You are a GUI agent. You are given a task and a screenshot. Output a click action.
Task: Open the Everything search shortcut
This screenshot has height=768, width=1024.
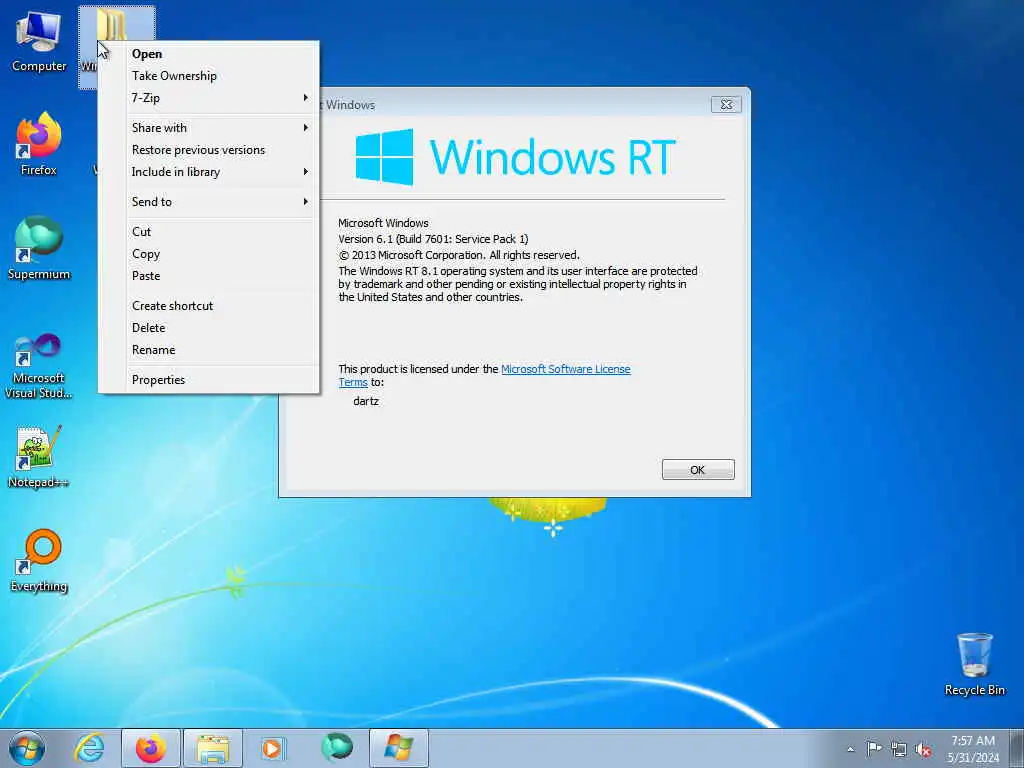39,560
